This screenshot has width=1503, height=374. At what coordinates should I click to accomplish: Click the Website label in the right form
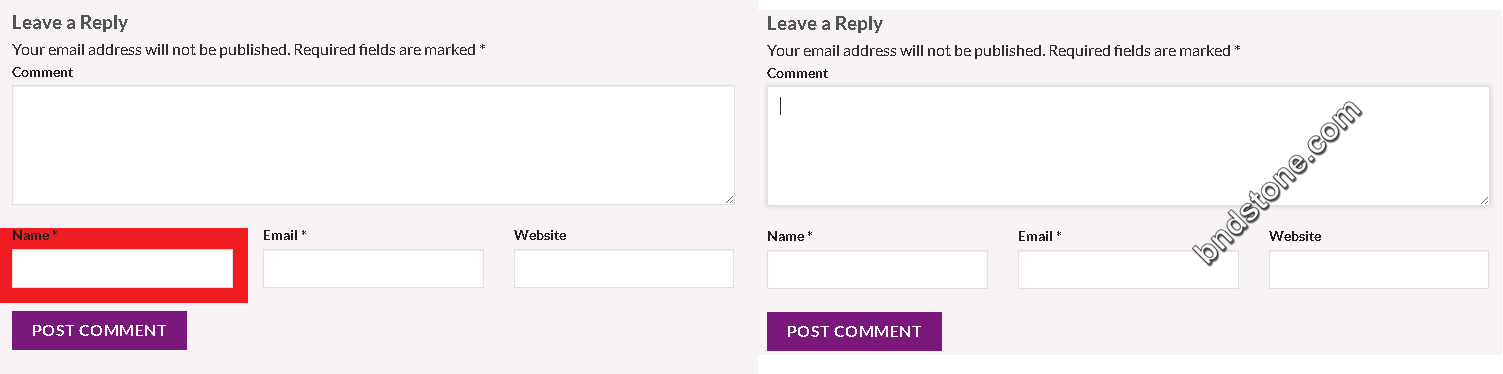click(x=1295, y=236)
